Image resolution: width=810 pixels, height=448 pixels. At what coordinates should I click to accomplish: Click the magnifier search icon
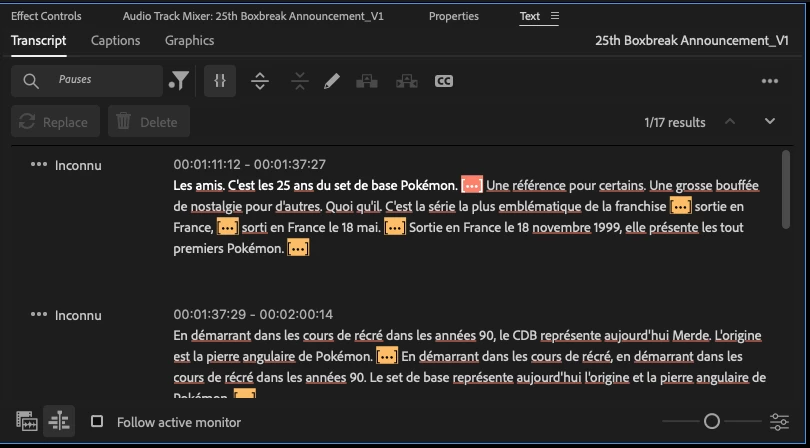pos(31,81)
